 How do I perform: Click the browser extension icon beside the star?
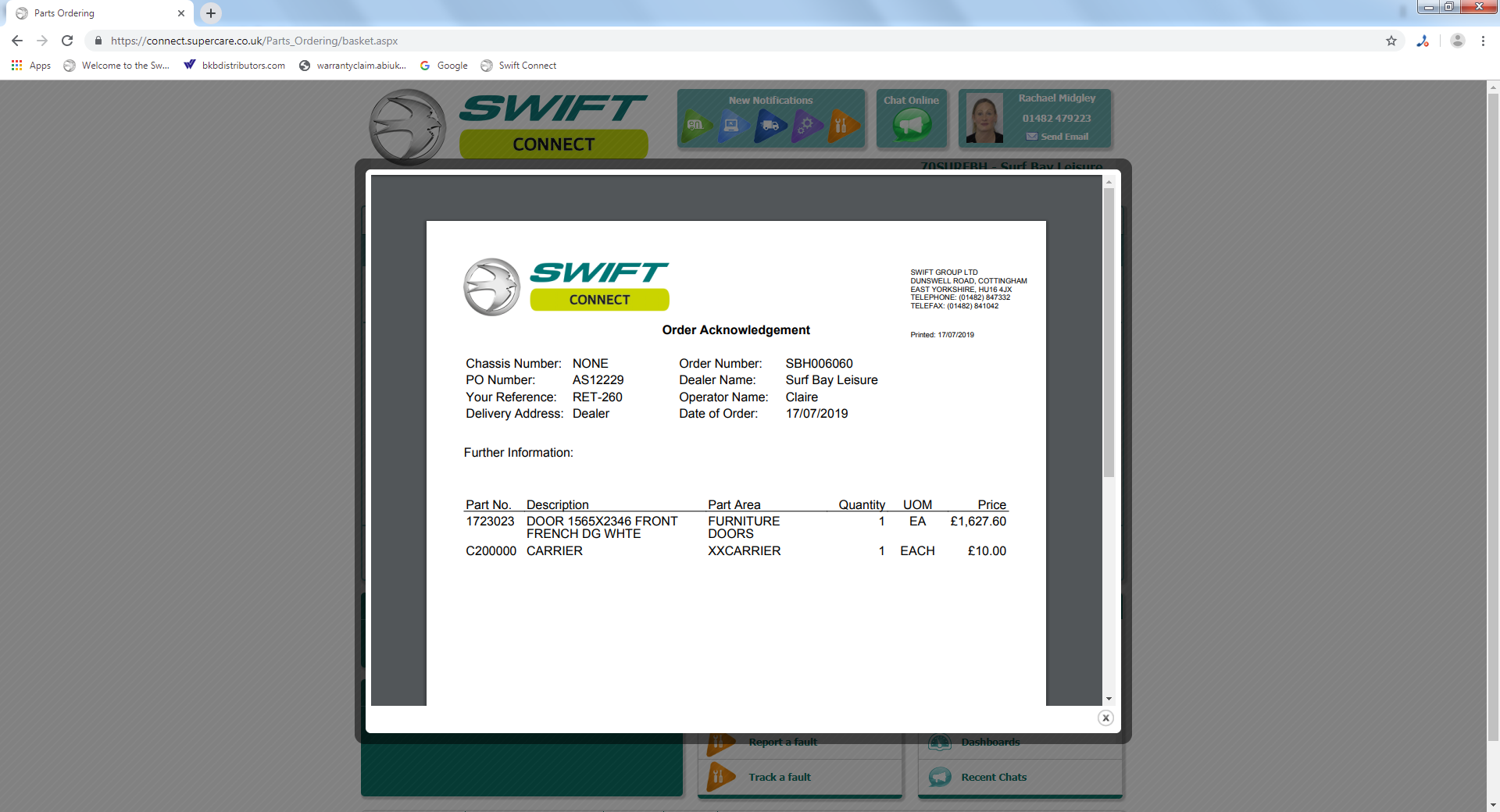click(1423, 41)
